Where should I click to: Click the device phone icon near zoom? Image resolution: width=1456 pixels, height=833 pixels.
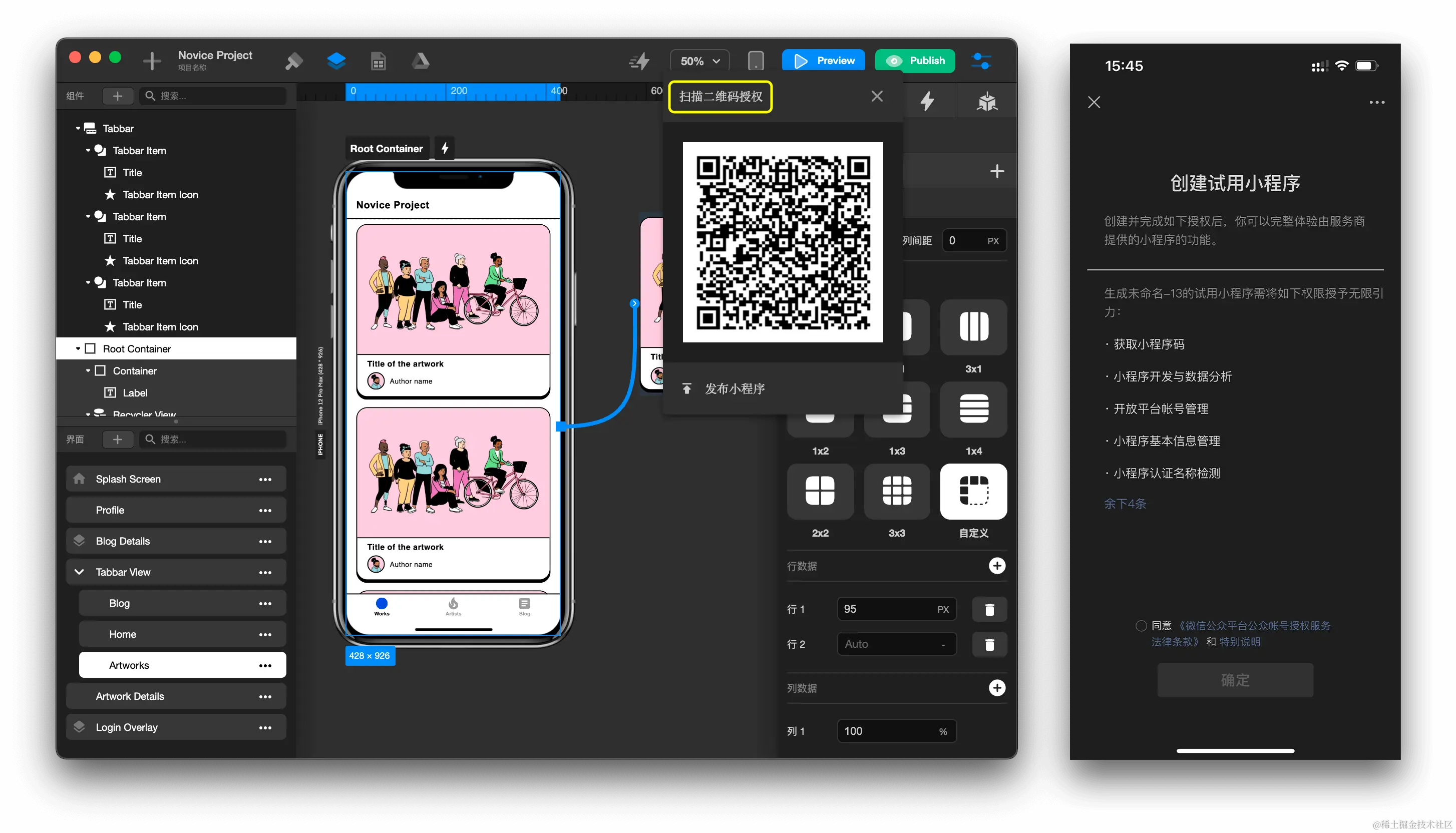[755, 61]
